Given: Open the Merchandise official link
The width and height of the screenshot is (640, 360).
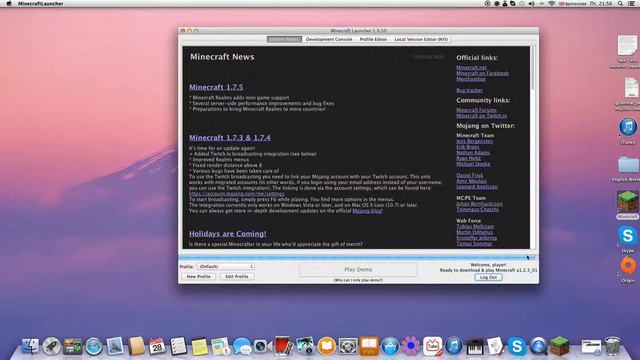Looking at the screenshot, I should pyautogui.click(x=471, y=79).
